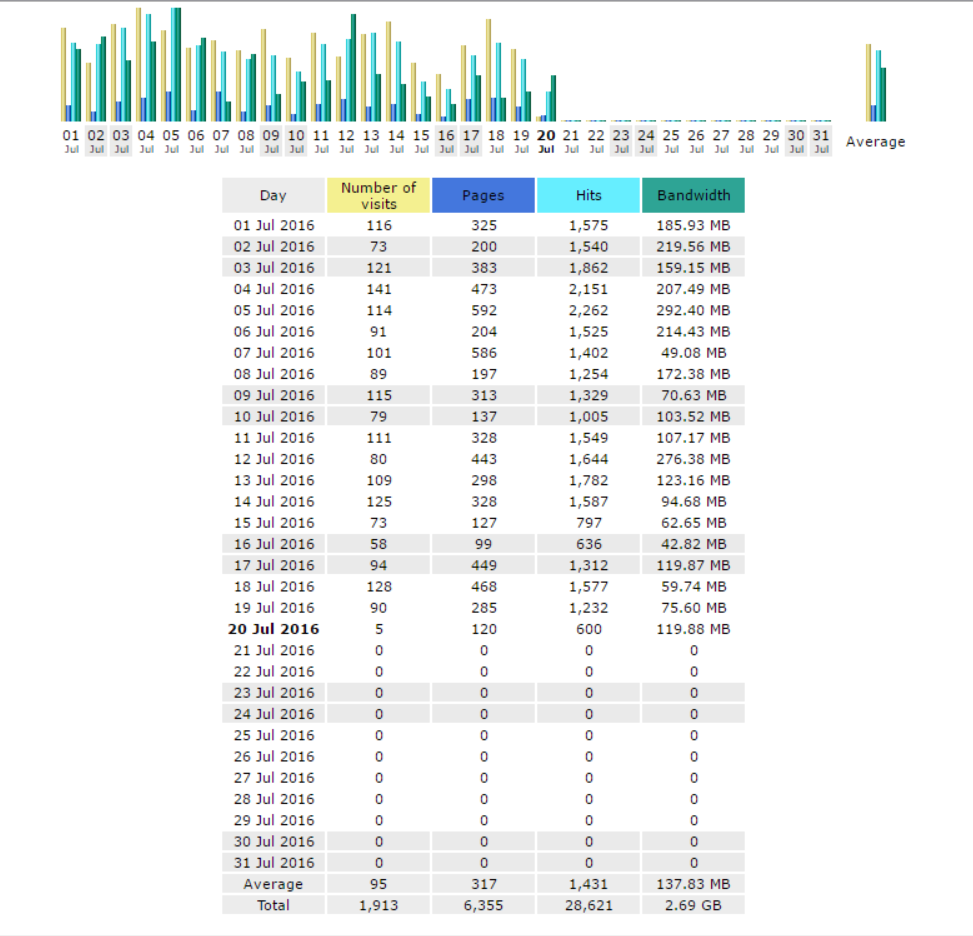Click the '04 Jul 2016' row date
973x936 pixels.
click(x=274, y=289)
